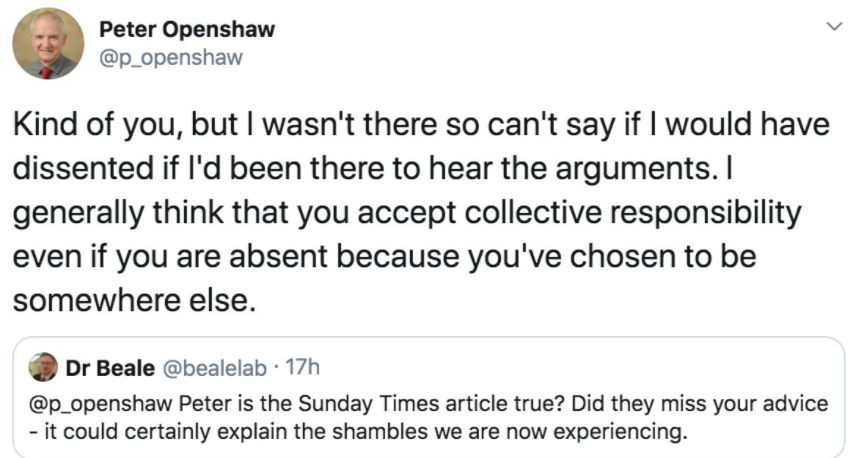Click Peter Openshaw's profile photo
This screenshot has height=458, width=858.
click(x=48, y=43)
